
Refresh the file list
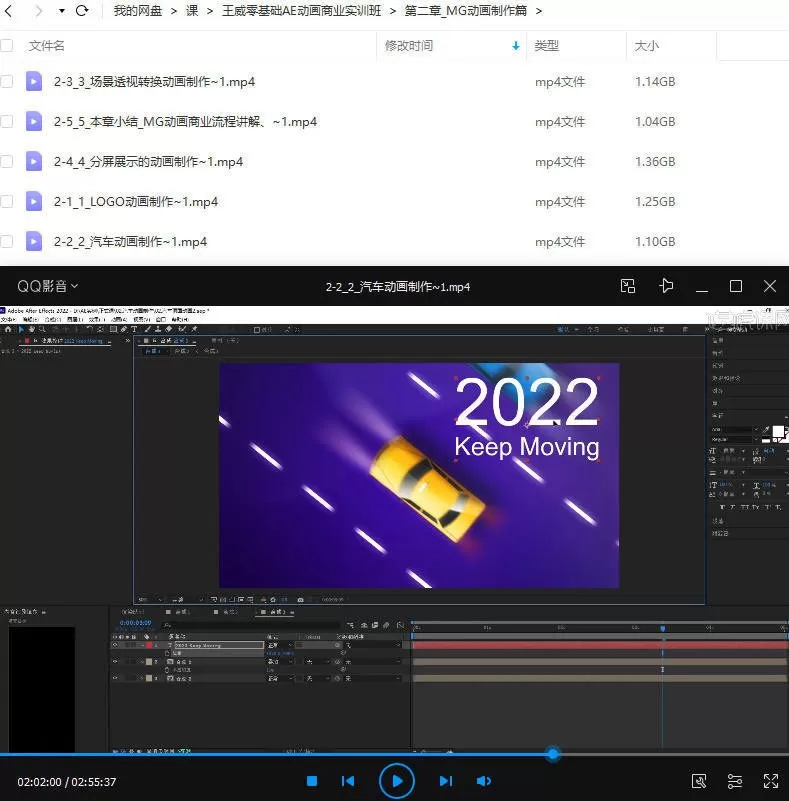click(82, 11)
